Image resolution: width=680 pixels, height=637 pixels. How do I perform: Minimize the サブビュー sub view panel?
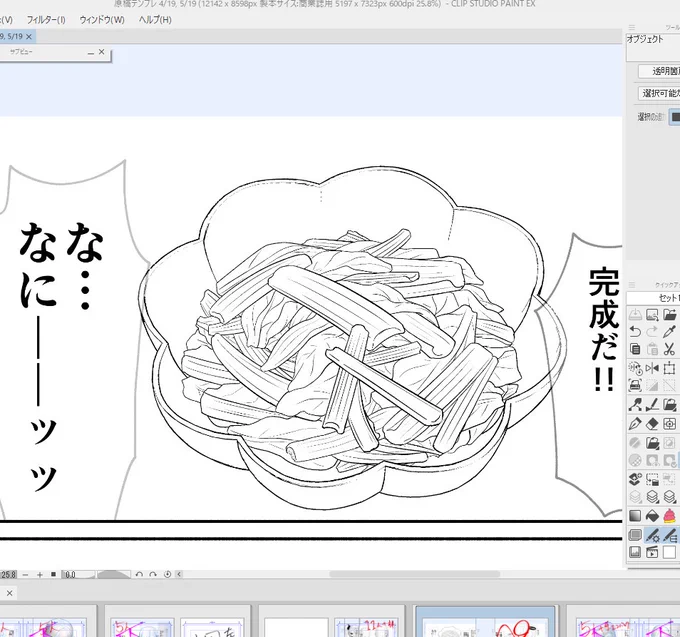click(x=91, y=52)
